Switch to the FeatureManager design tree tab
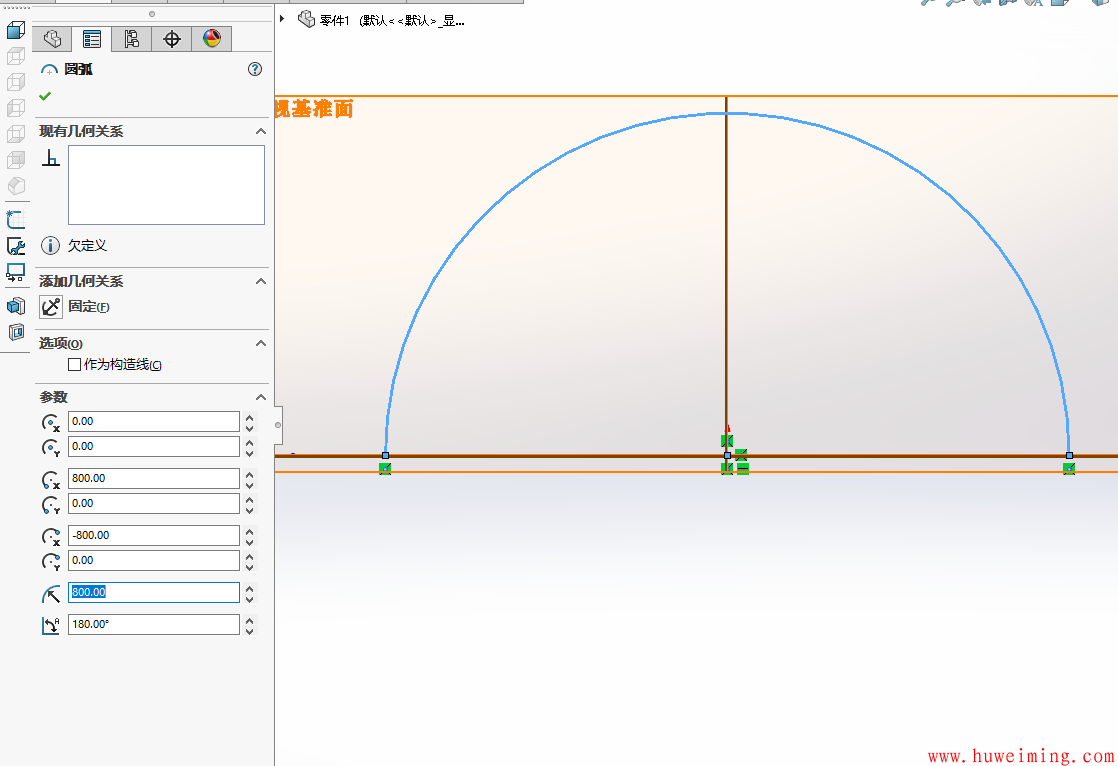Screen dimensions: 1118x766 pyautogui.click(x=51, y=39)
